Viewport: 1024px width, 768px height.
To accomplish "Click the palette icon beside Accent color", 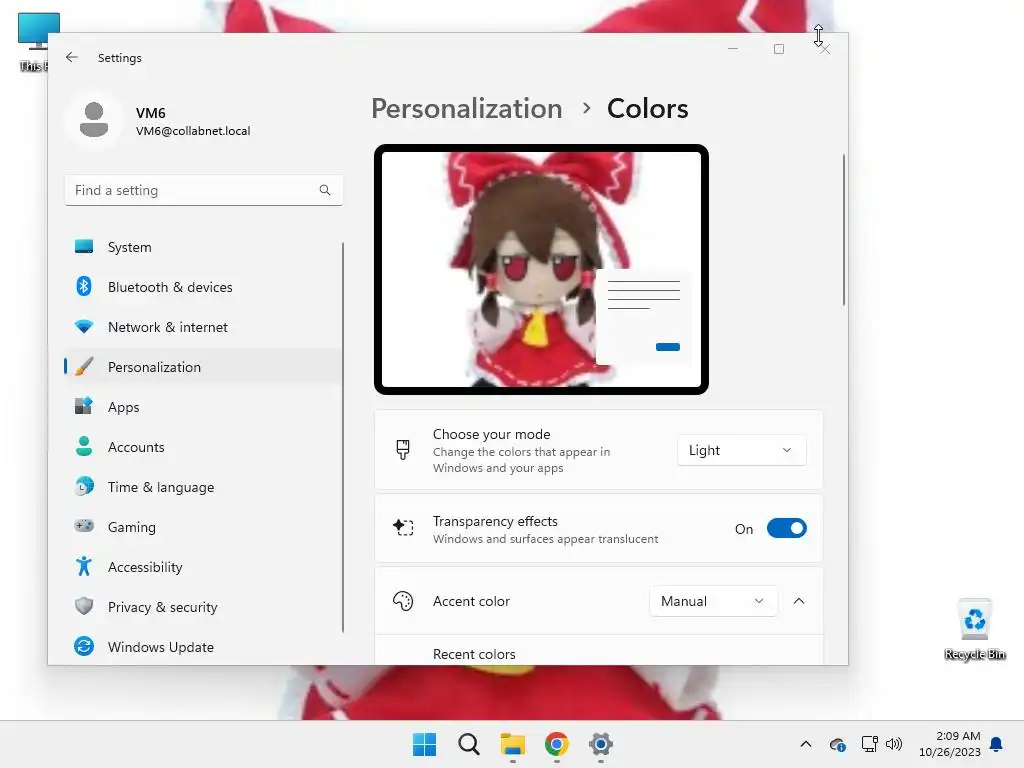I will tap(403, 601).
